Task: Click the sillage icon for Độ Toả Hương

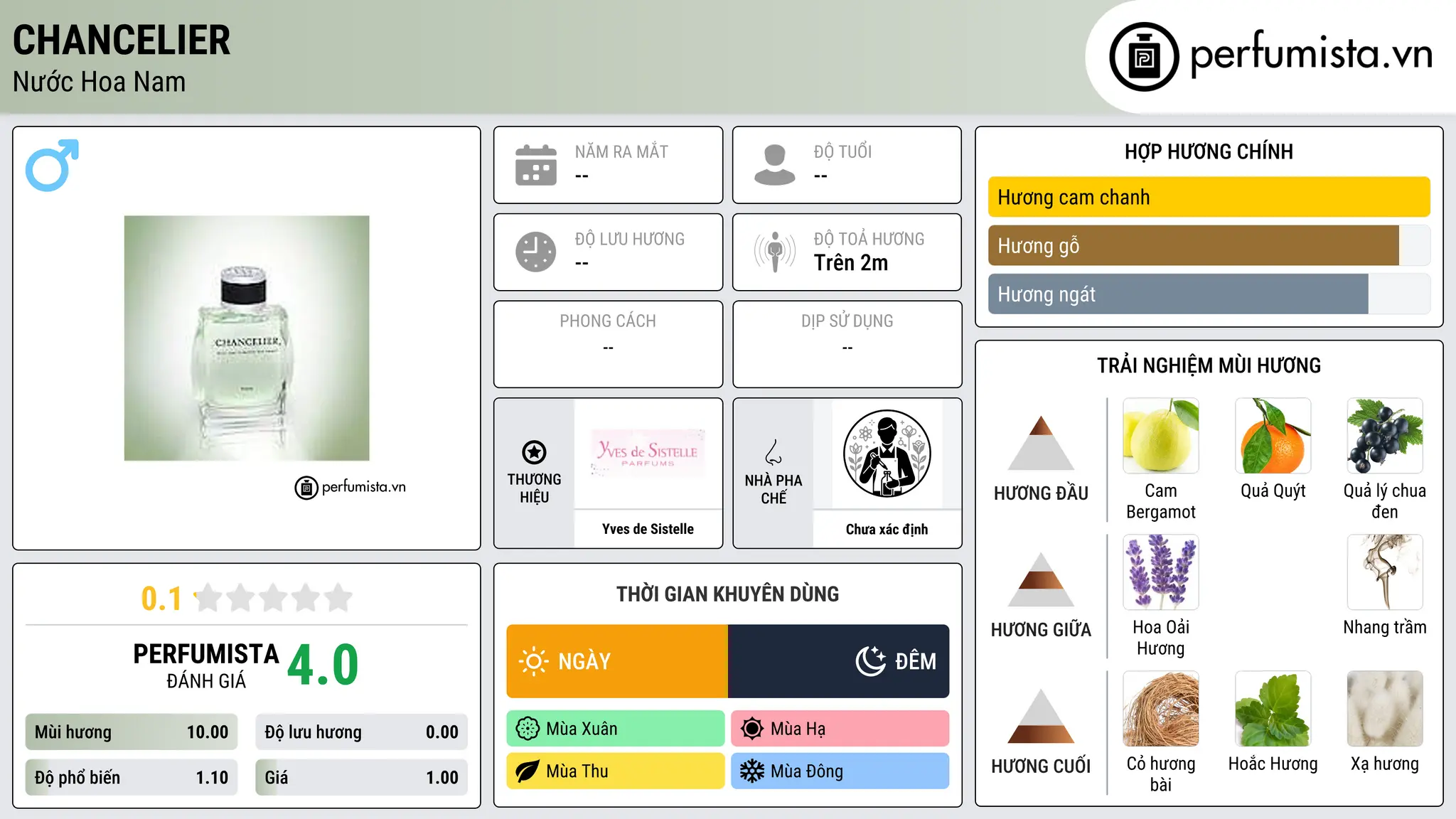Action: click(774, 252)
